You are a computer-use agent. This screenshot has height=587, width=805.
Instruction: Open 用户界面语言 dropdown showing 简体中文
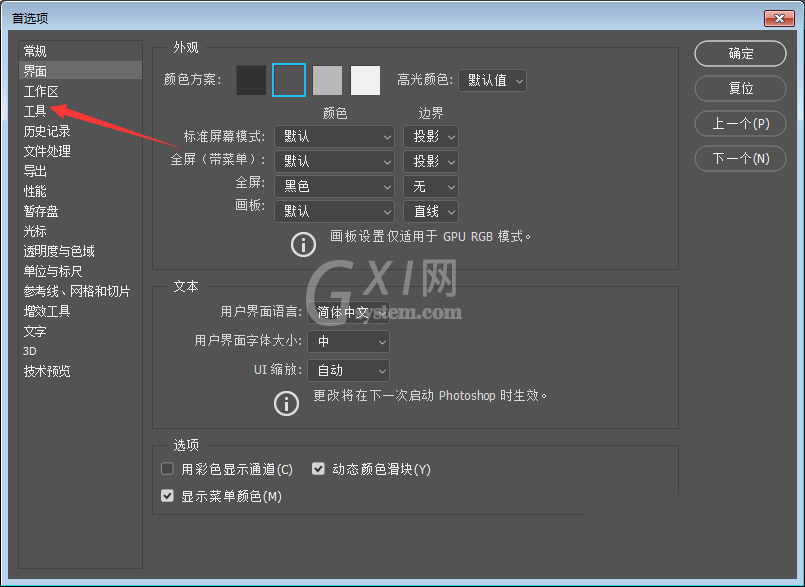(x=348, y=312)
